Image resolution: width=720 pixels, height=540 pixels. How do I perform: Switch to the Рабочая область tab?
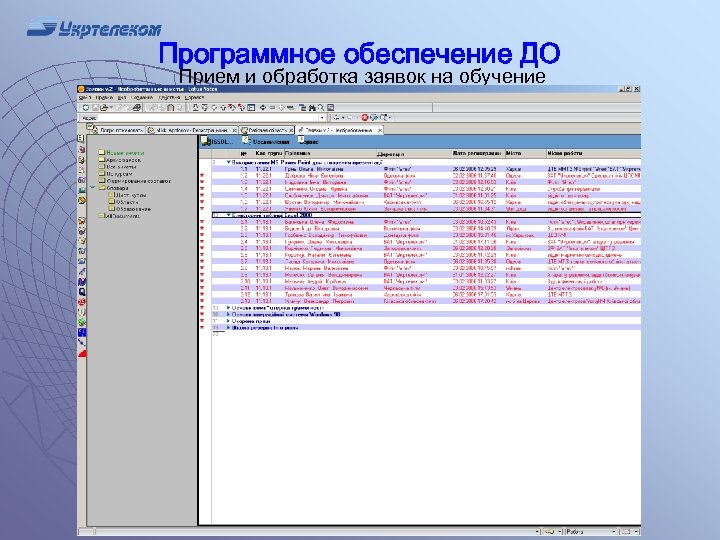(x=265, y=130)
